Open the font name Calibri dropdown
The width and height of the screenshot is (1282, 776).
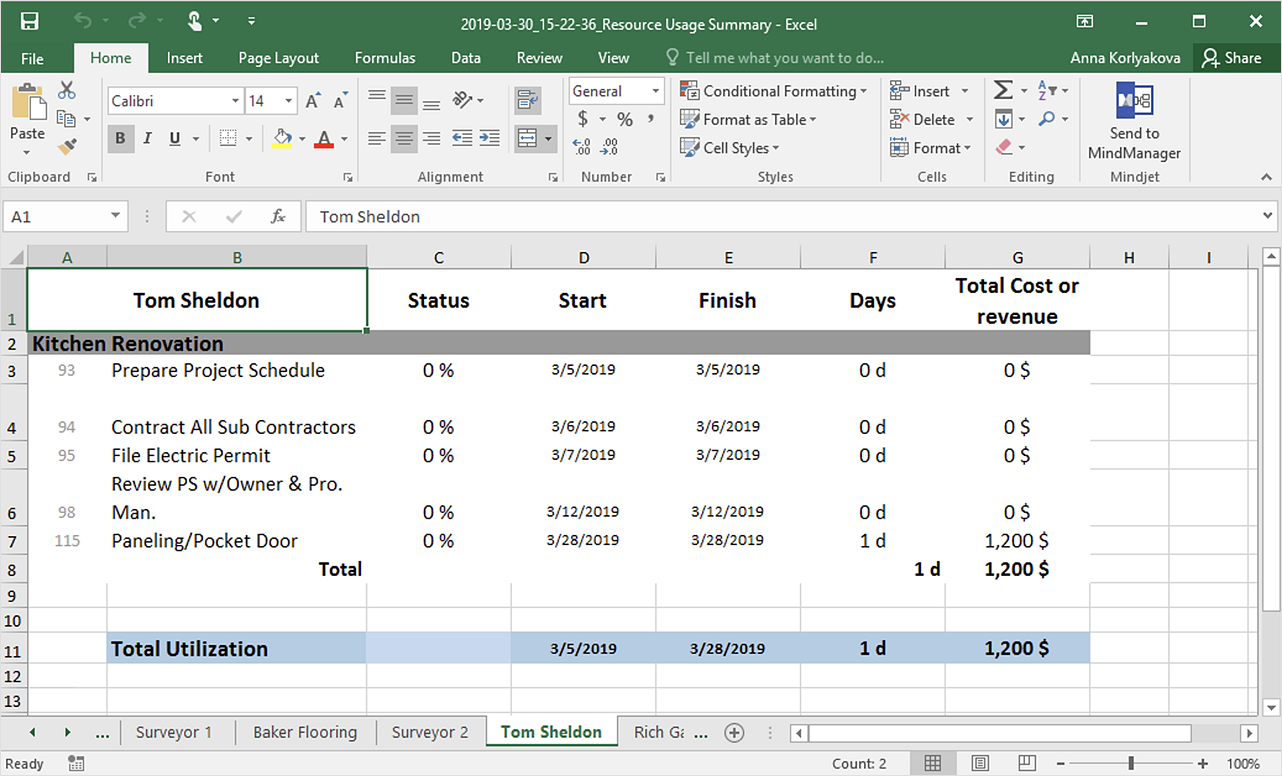[x=236, y=101]
